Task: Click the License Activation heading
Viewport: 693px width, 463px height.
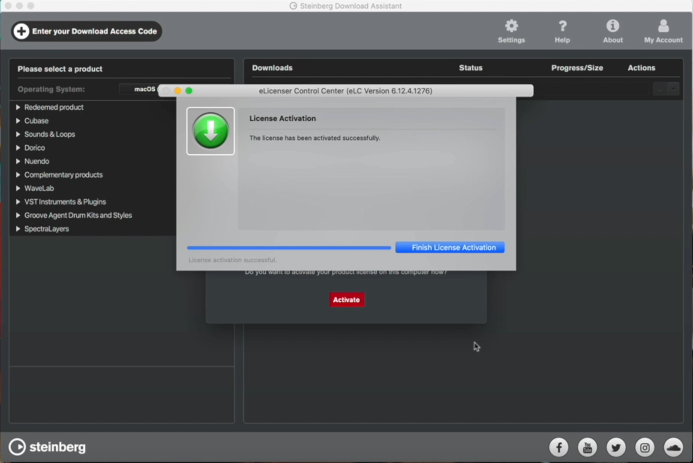Action: point(282,118)
